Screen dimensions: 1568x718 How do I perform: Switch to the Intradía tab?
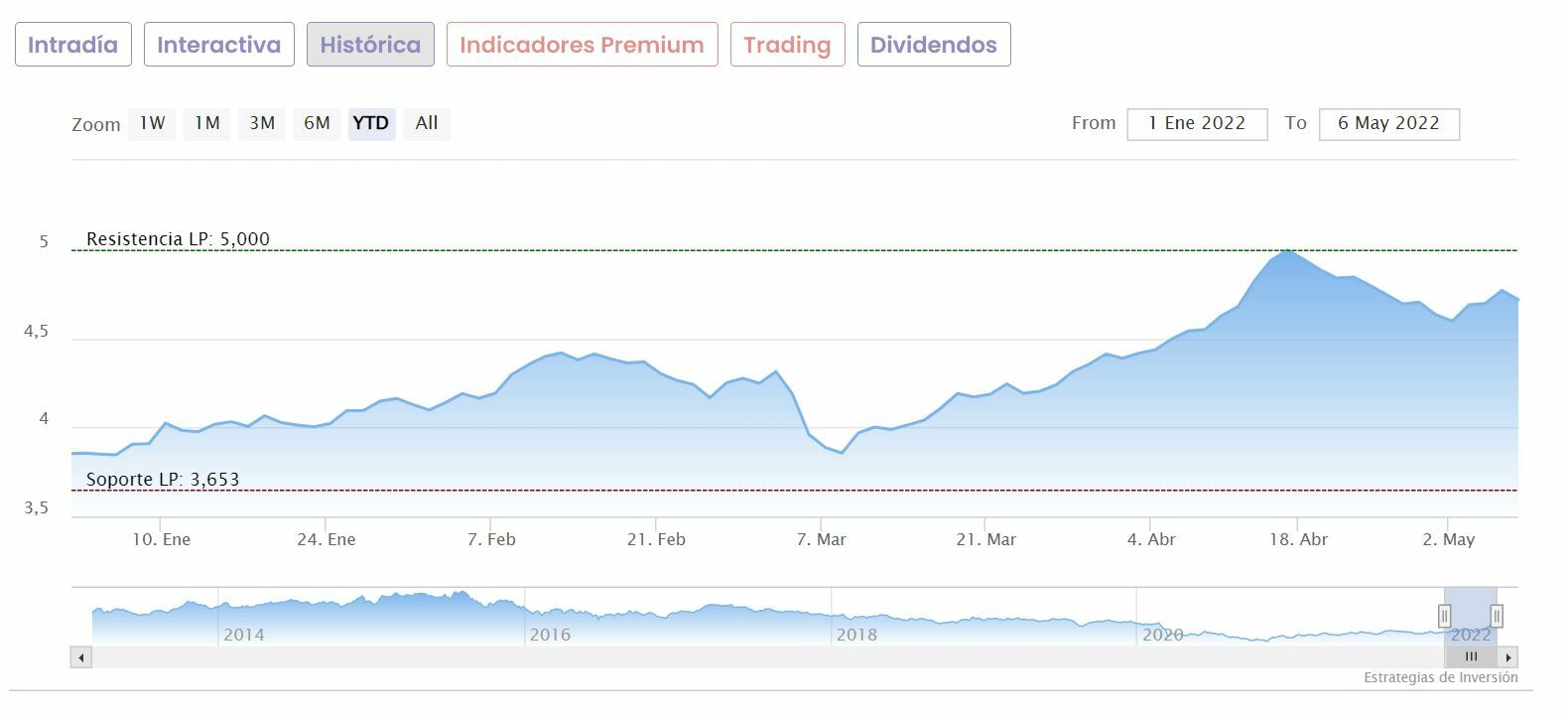coord(73,45)
